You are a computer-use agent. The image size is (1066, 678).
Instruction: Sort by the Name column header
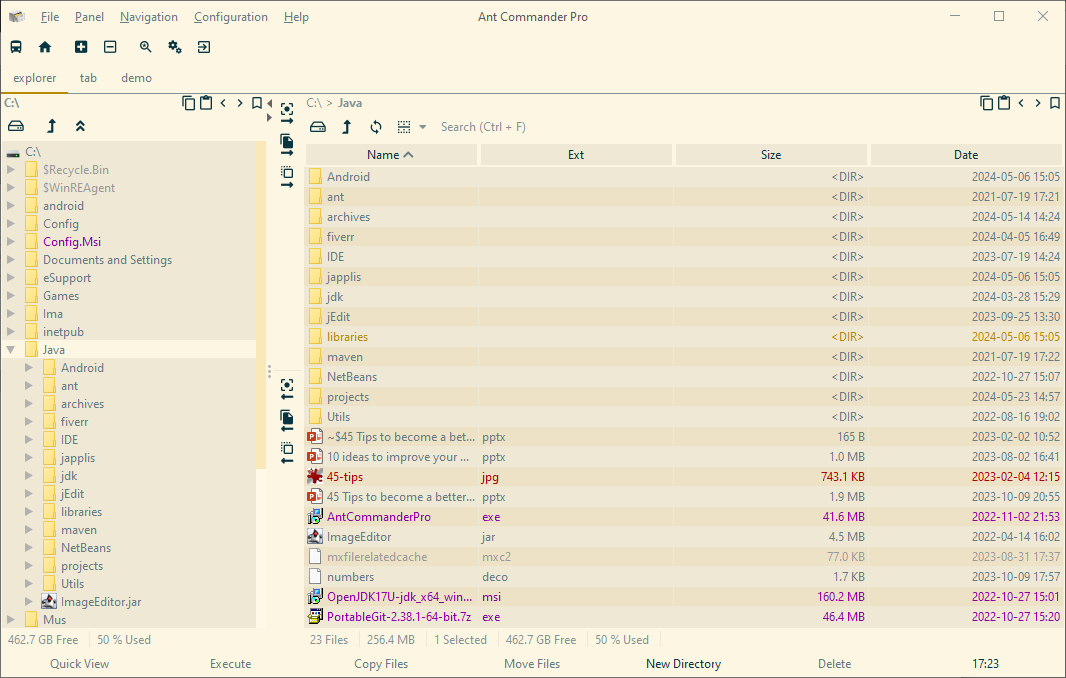click(391, 155)
